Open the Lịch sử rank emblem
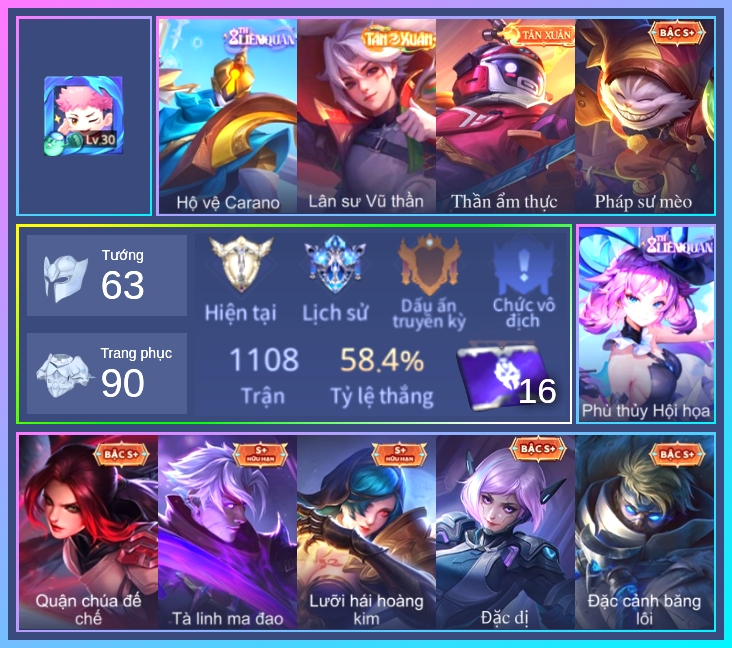The height and width of the screenshot is (648, 732). coord(335,264)
